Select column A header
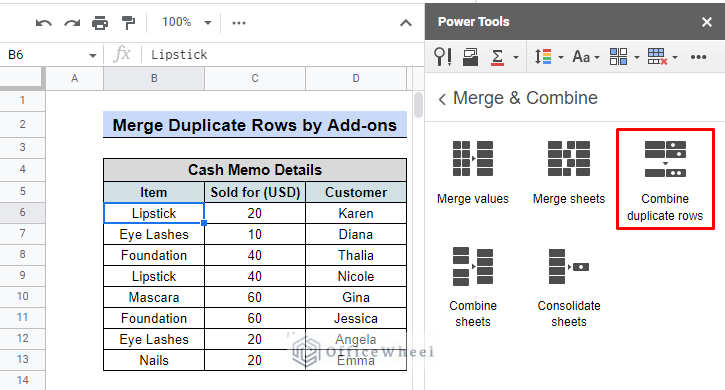Screen dimensions: 725x390 coord(74,79)
